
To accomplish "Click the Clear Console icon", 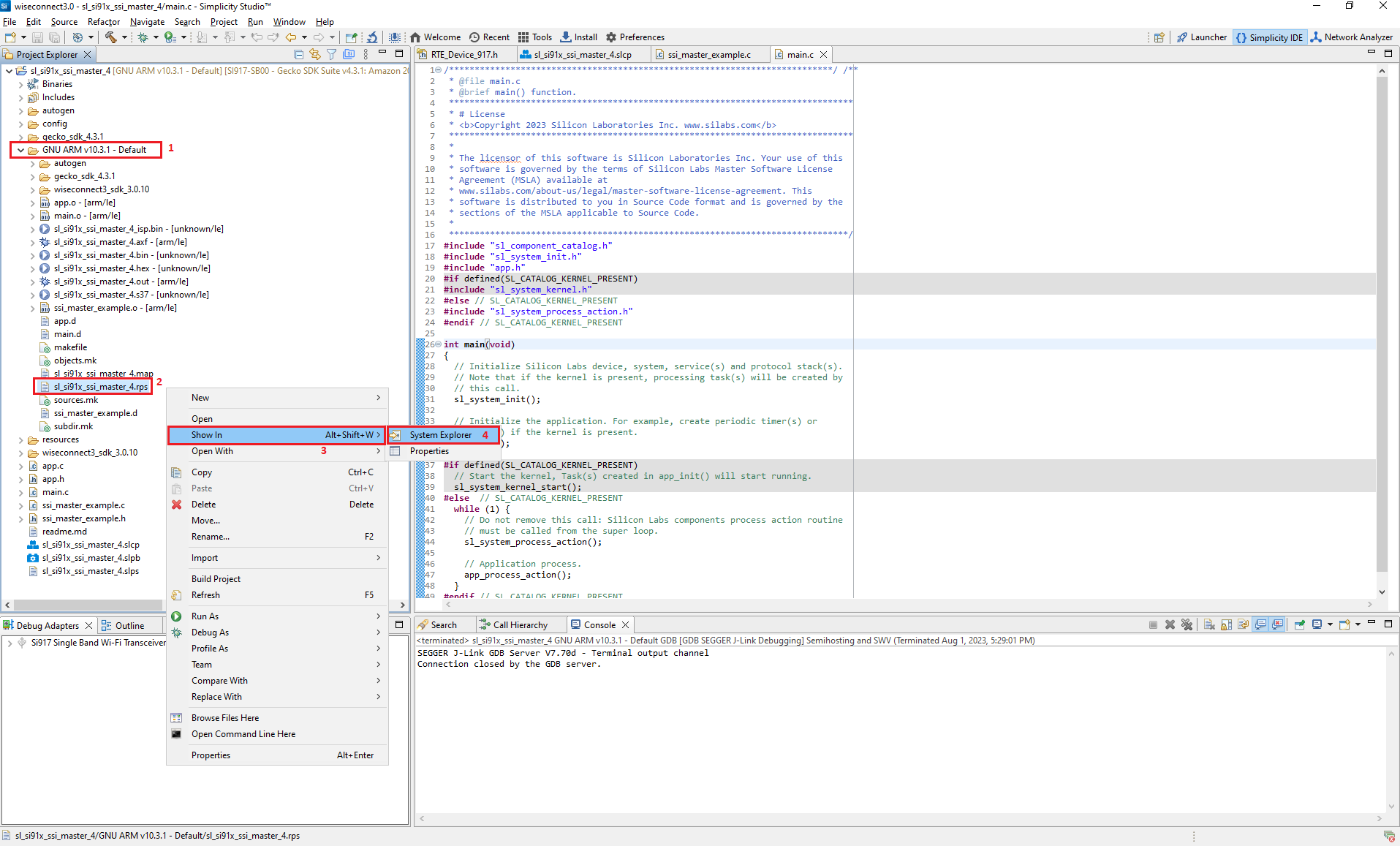I will pos(1209,625).
